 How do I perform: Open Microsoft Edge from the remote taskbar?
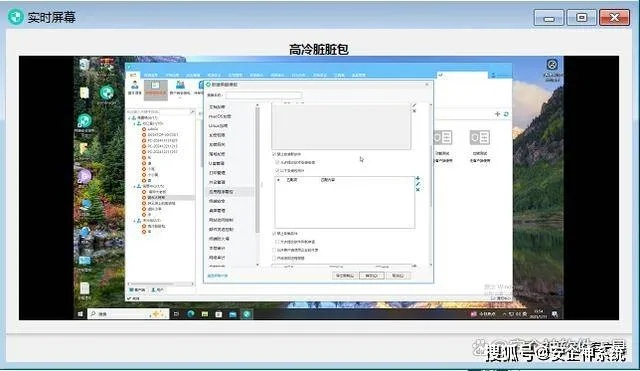[x=191, y=314]
